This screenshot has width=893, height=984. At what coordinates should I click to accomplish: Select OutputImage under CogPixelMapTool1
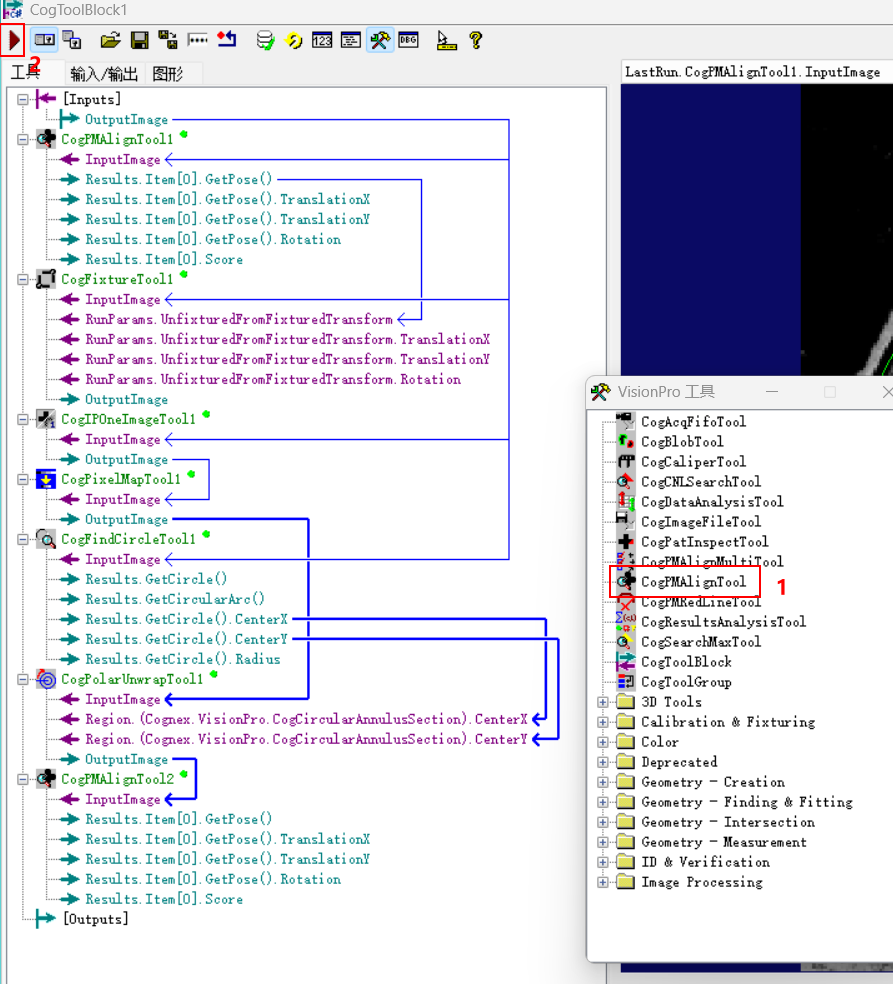coord(126,520)
